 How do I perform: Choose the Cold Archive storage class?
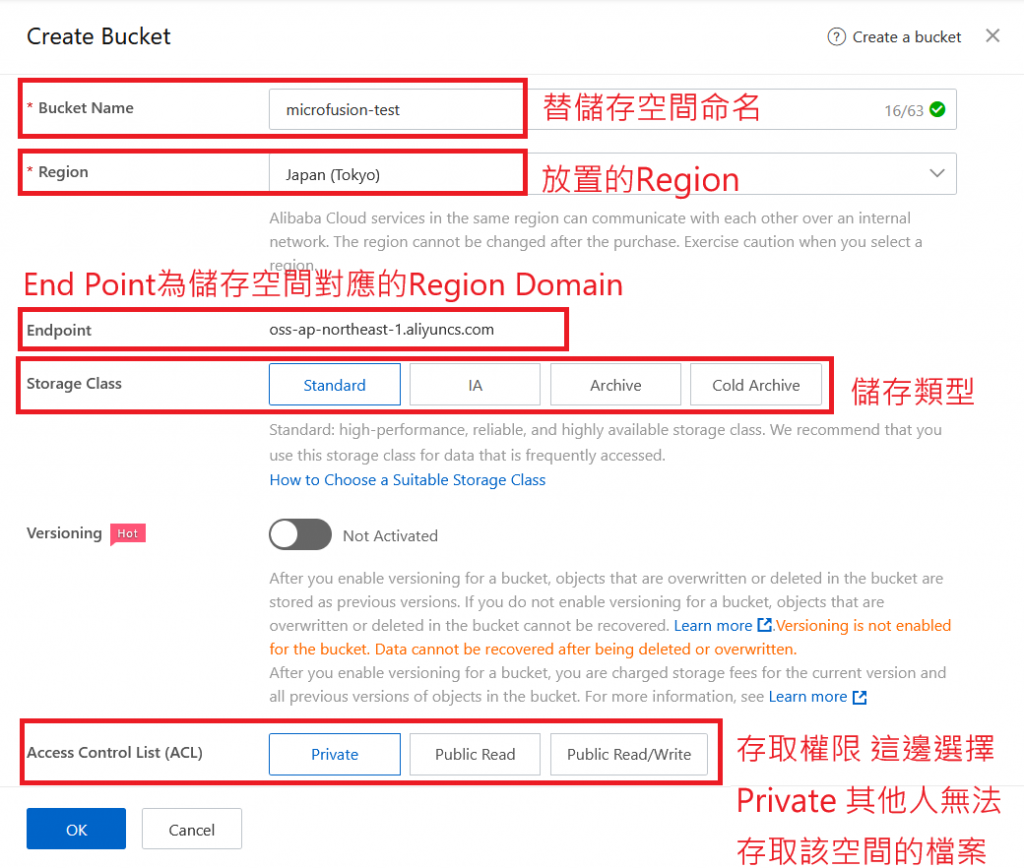756,385
